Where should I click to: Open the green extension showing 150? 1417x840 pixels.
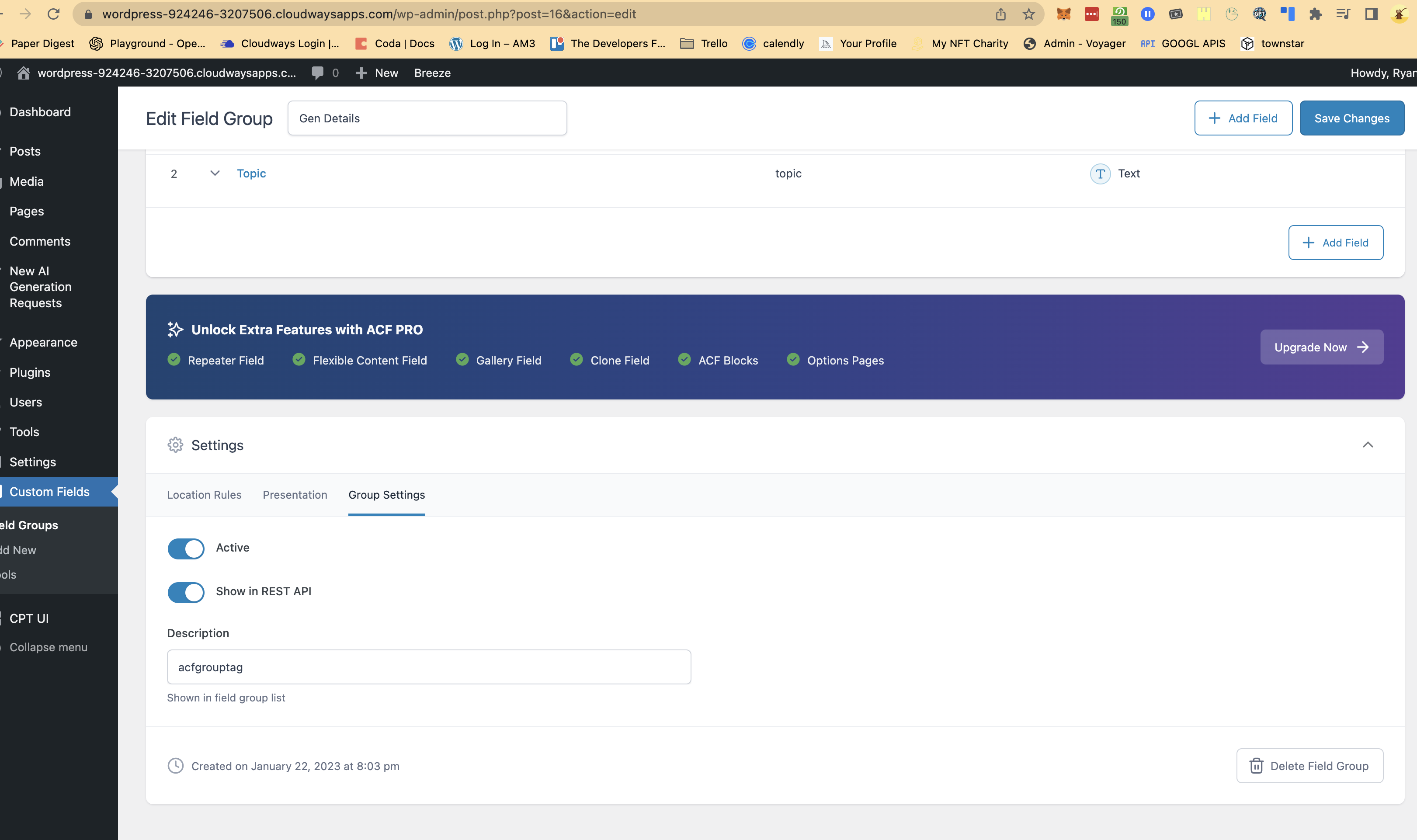(1119, 16)
